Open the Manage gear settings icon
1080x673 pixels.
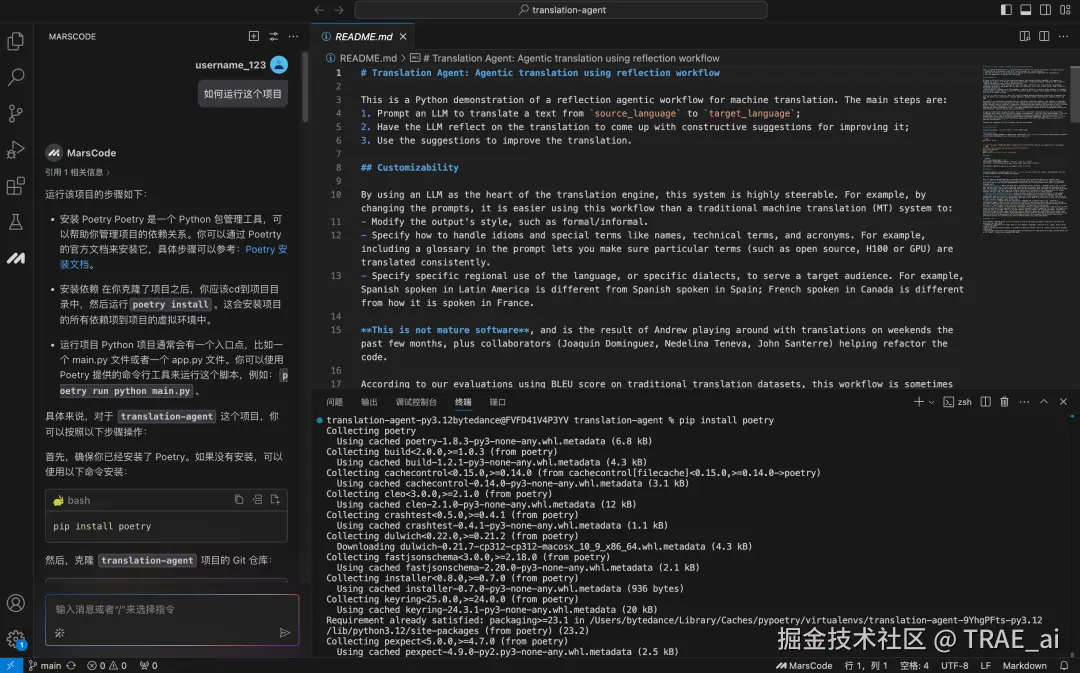[15, 639]
